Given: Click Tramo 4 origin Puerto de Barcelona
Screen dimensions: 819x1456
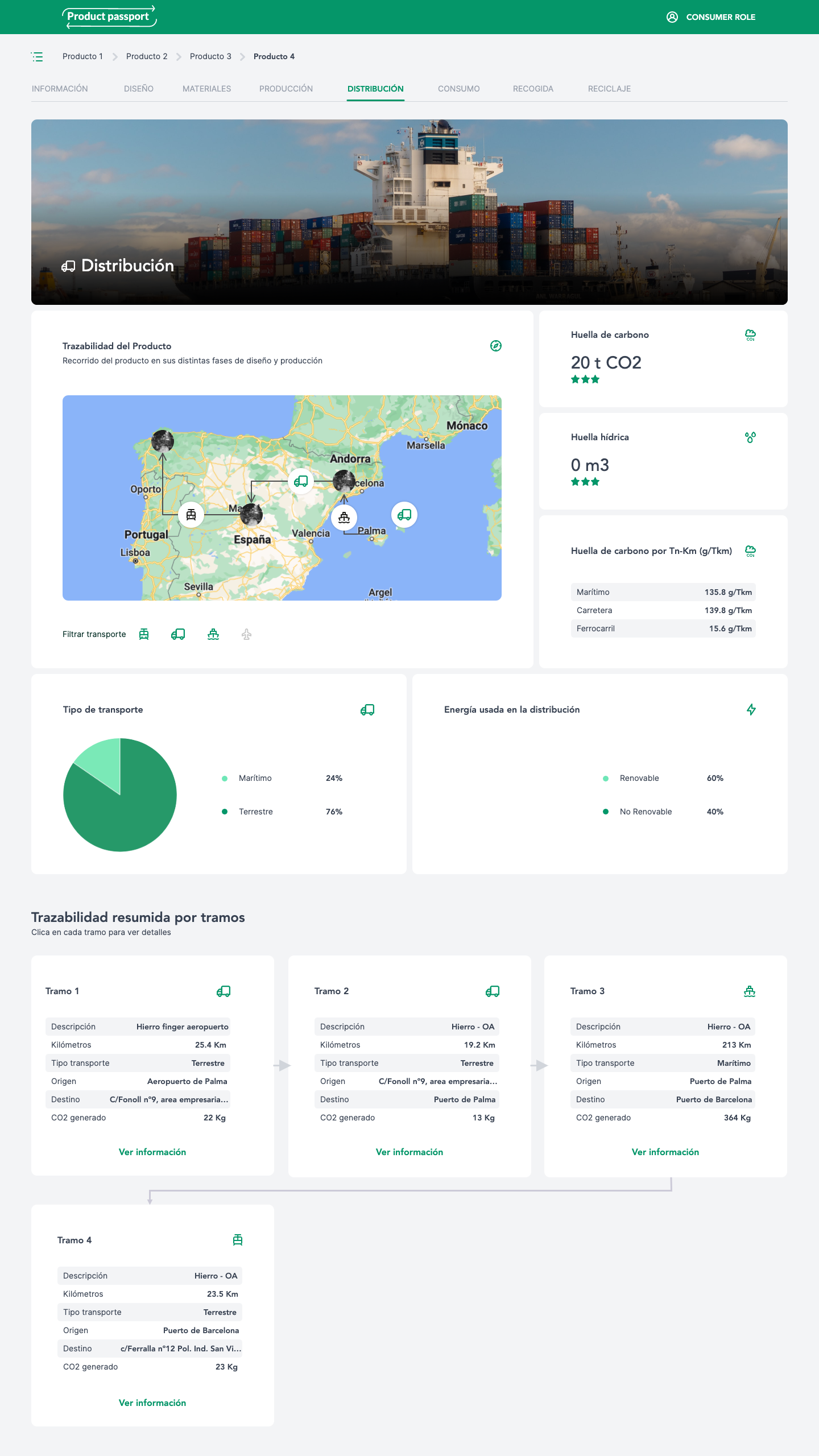Looking at the screenshot, I should tap(201, 1330).
